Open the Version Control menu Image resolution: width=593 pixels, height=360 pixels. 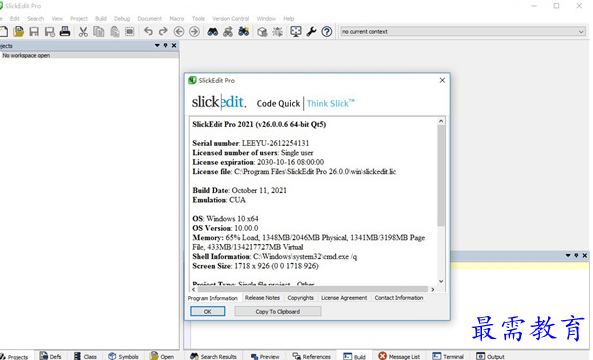point(230,19)
